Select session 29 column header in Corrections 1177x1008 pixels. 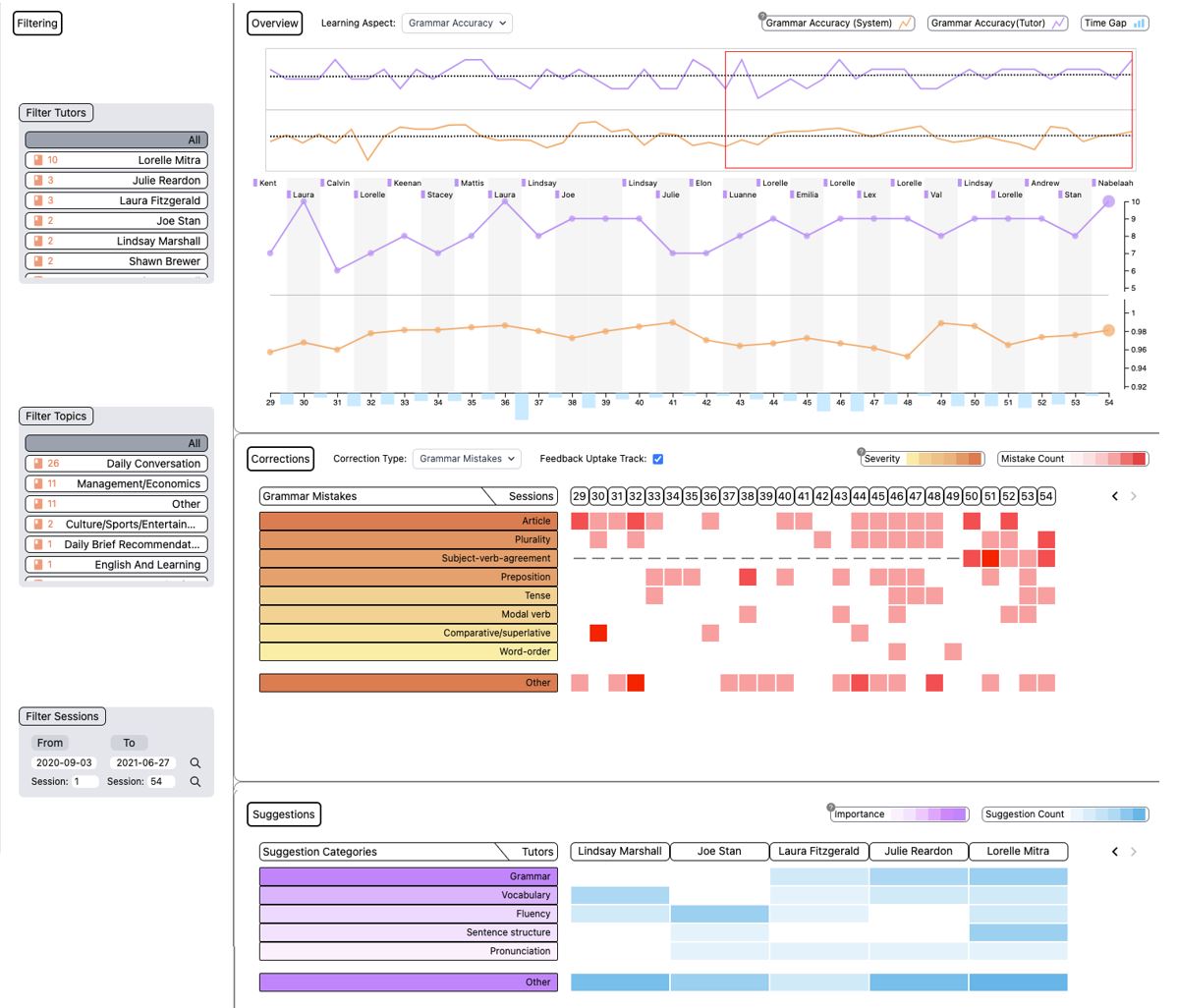[x=580, y=496]
